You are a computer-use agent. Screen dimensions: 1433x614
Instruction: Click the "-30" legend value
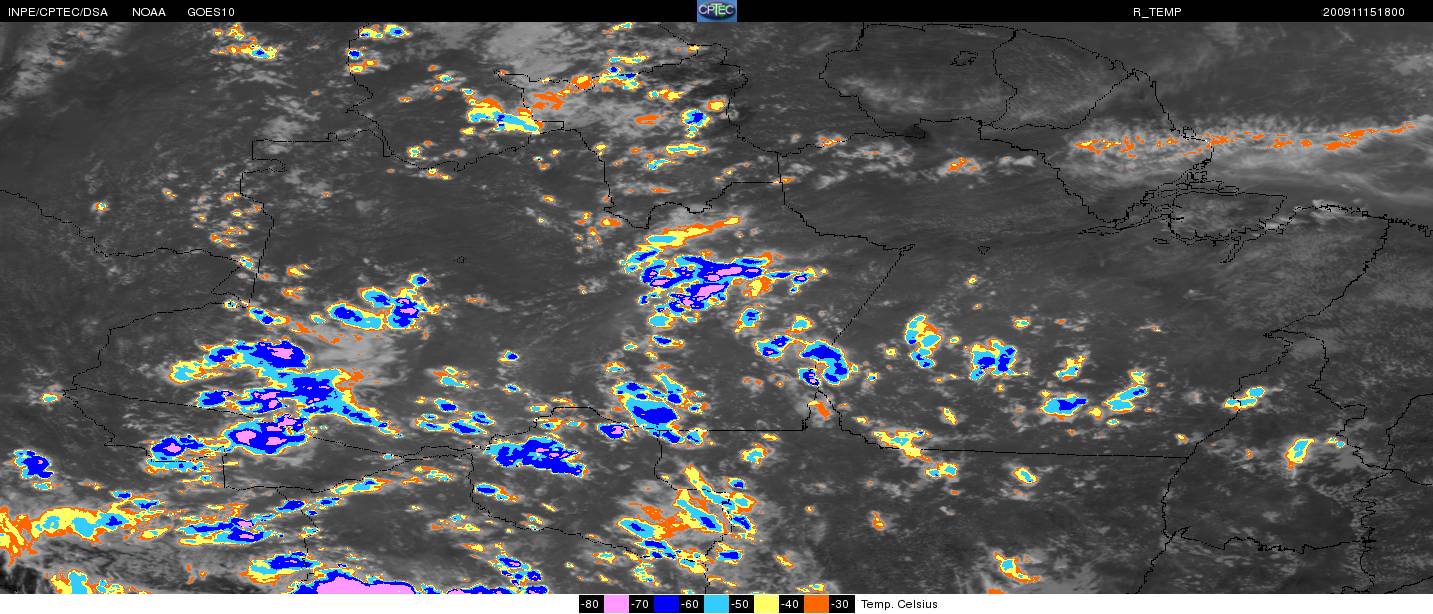[x=840, y=604]
